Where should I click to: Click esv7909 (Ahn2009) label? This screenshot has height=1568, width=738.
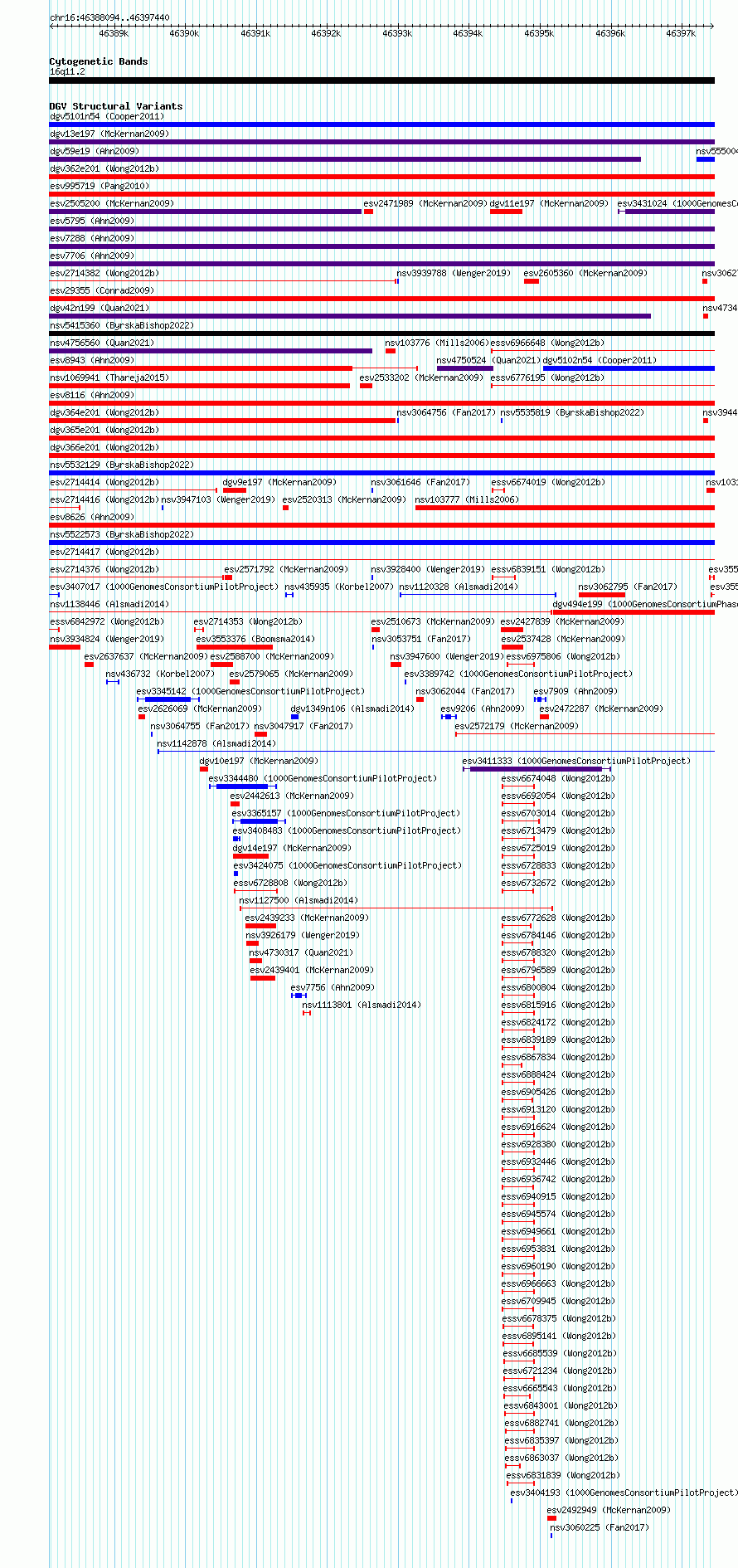pyautogui.click(x=575, y=692)
